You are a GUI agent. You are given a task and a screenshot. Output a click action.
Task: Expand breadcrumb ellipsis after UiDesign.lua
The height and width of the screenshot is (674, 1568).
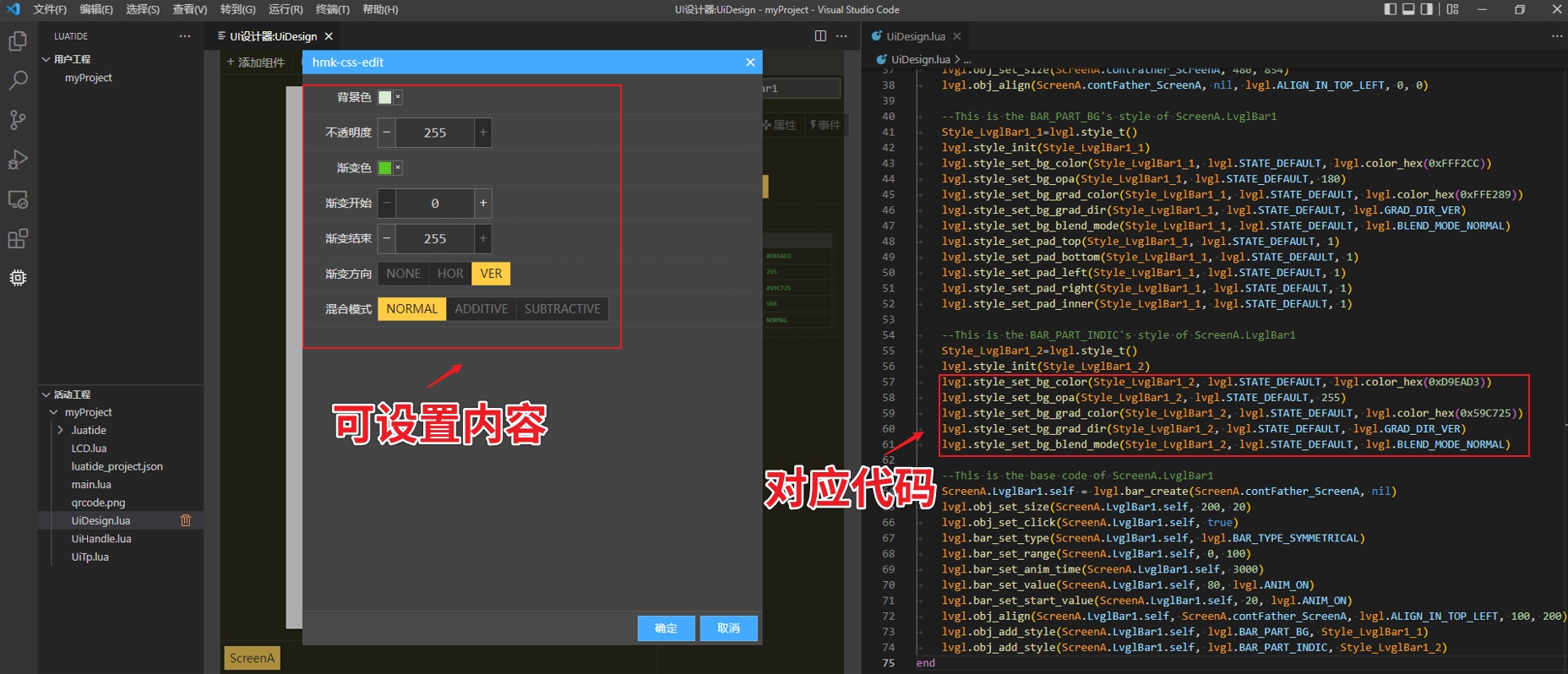click(967, 60)
